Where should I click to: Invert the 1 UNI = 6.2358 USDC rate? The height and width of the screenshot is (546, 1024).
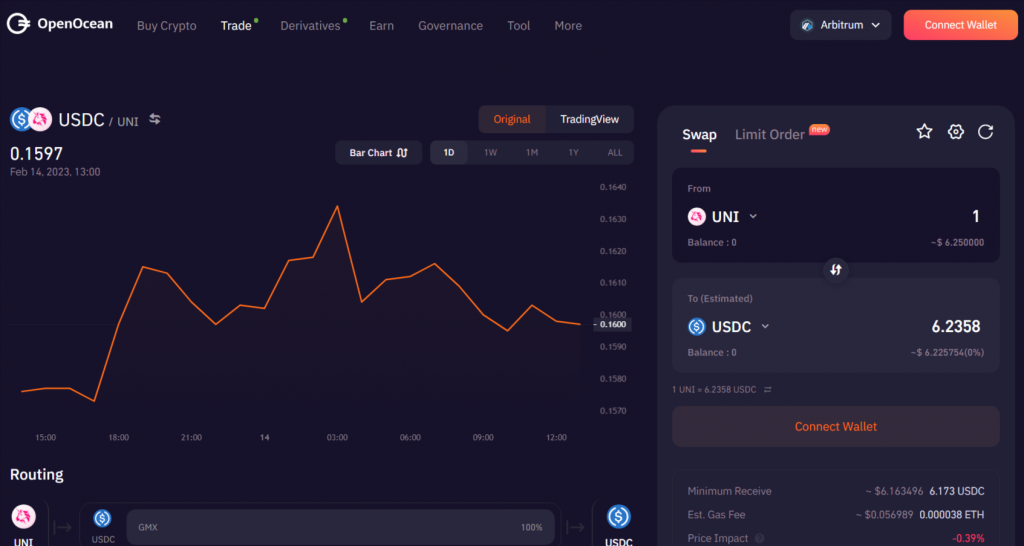pyautogui.click(x=768, y=389)
